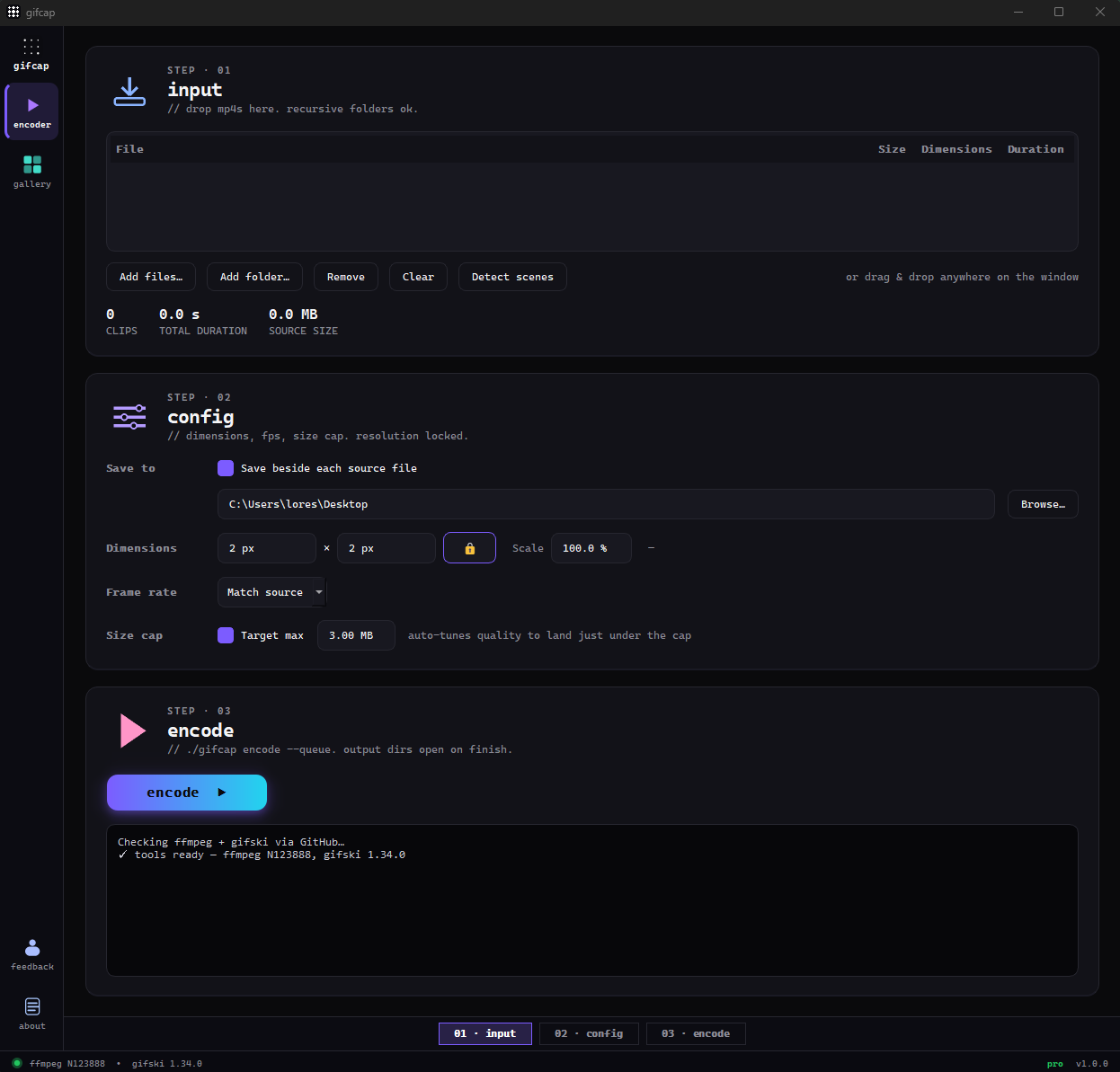Click the 'config' step heading
The height and width of the screenshot is (1072, 1120).
point(200,417)
